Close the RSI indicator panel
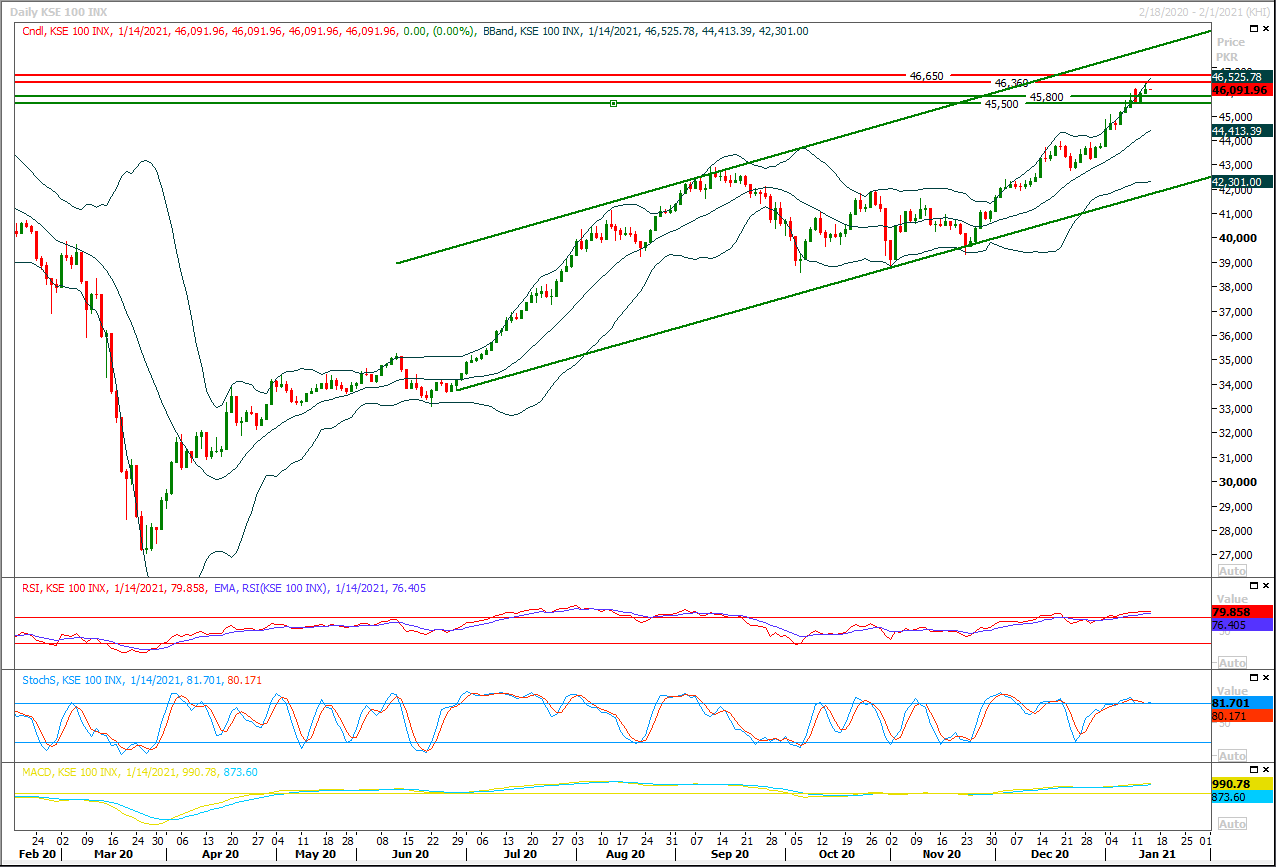Image resolution: width=1276 pixels, height=867 pixels. 1267,586
